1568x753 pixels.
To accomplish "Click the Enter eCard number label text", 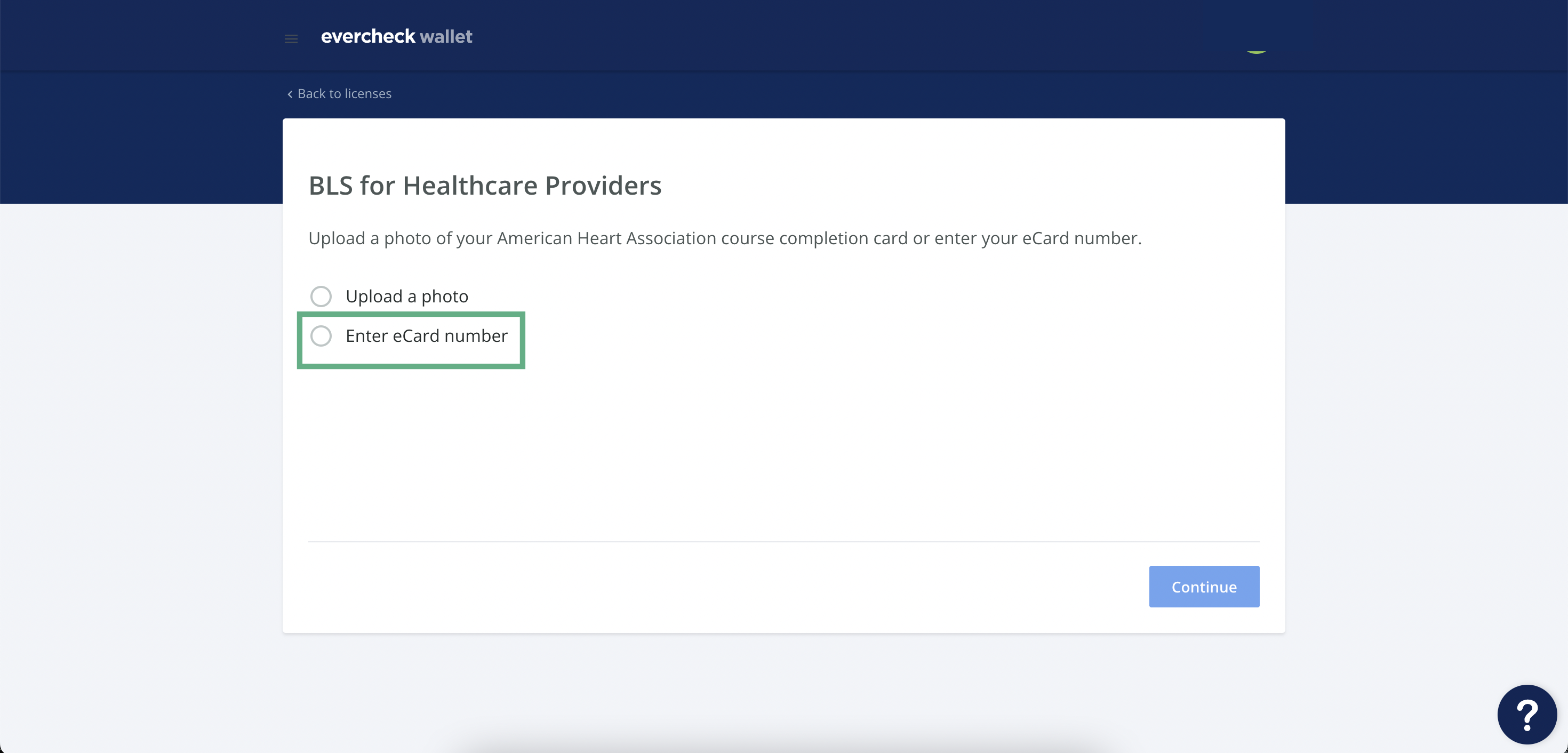I will pyautogui.click(x=426, y=335).
